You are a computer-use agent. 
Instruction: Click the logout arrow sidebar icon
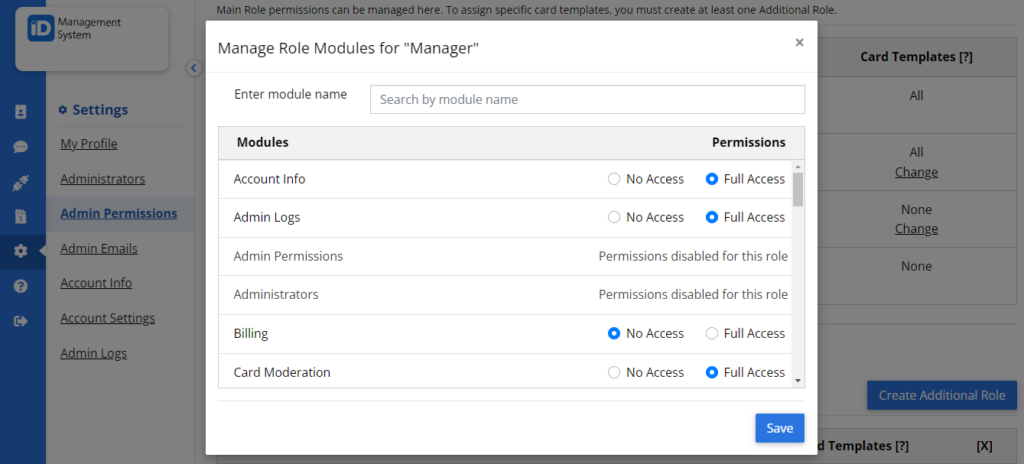coord(20,321)
